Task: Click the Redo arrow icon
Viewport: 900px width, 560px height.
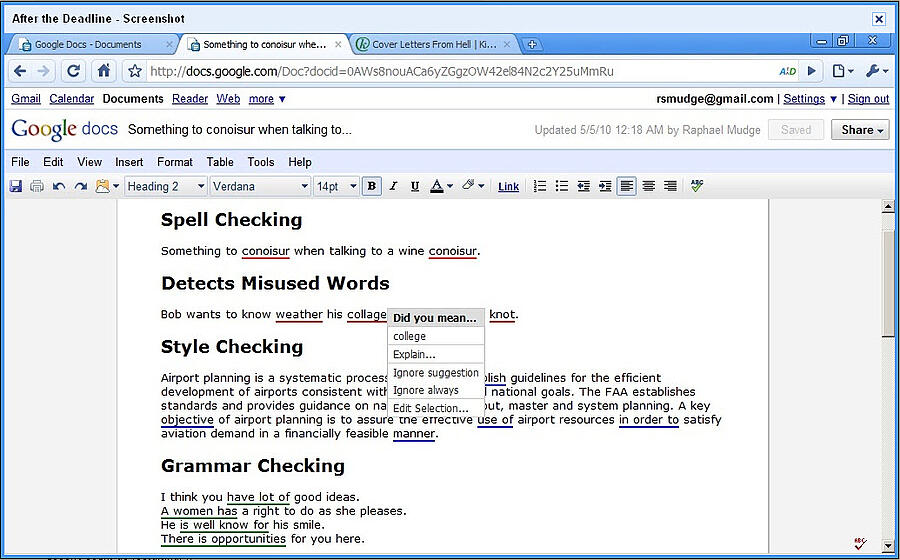Action: coord(80,186)
